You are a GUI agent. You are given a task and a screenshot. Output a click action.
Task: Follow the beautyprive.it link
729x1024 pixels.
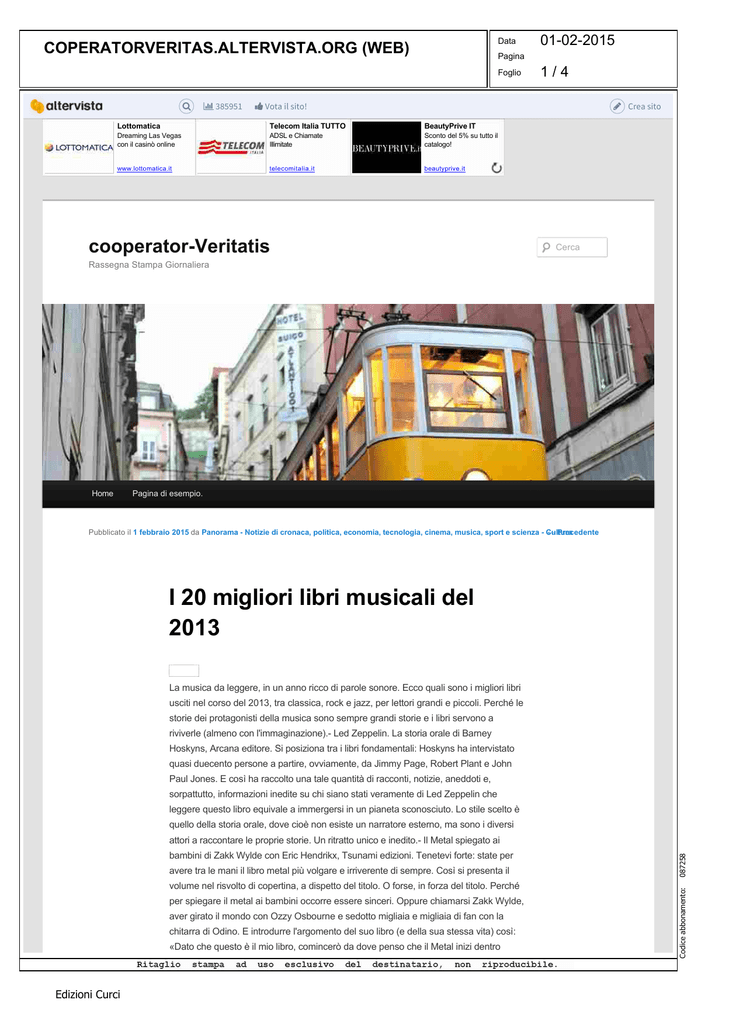[444, 169]
